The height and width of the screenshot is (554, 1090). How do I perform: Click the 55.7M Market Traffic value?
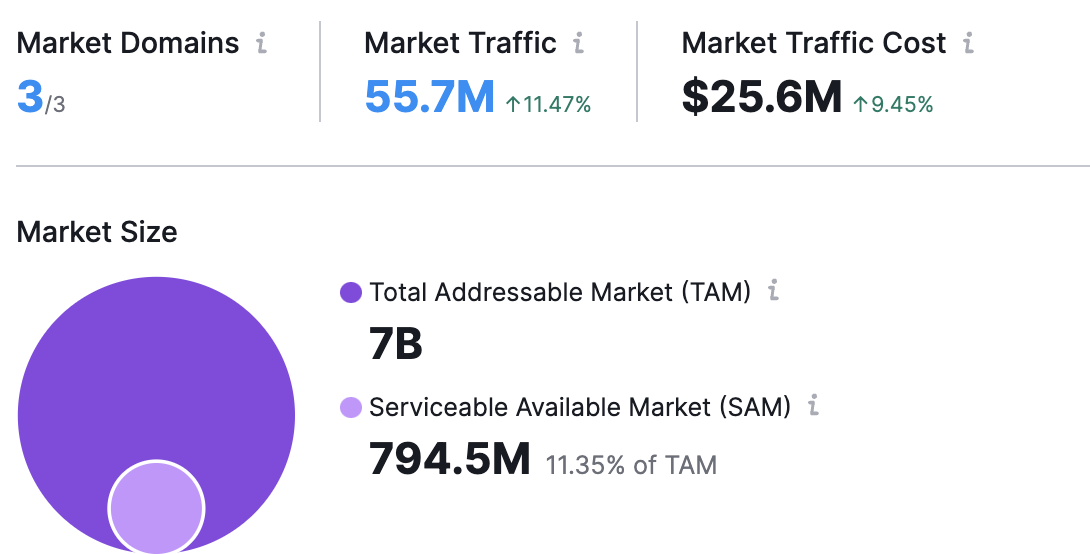[429, 98]
